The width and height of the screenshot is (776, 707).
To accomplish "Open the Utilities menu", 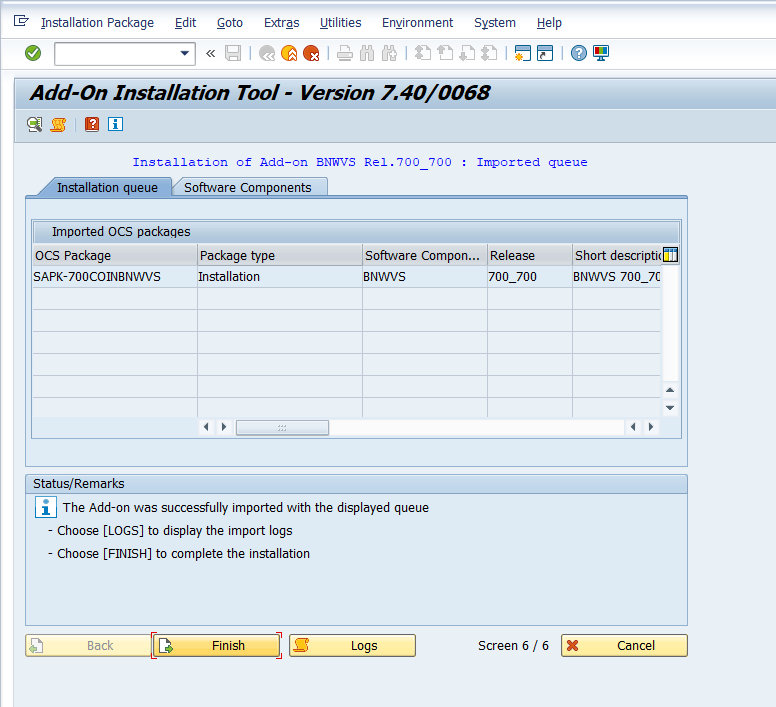I will tap(340, 22).
